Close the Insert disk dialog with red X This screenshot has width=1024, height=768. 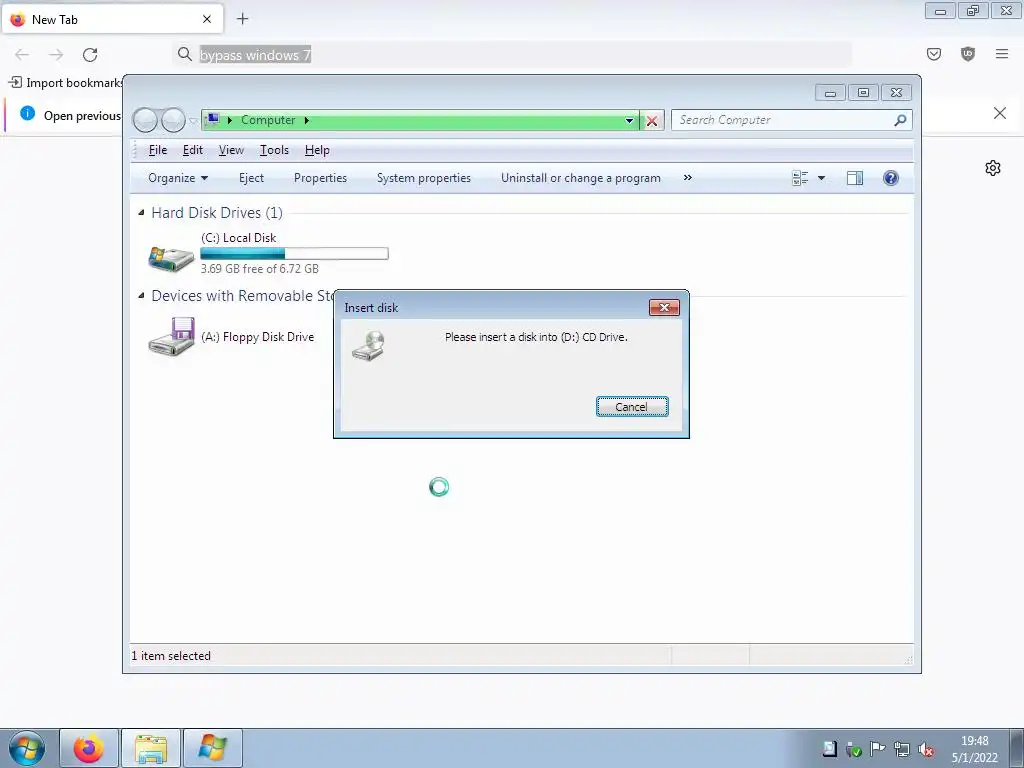(x=664, y=308)
